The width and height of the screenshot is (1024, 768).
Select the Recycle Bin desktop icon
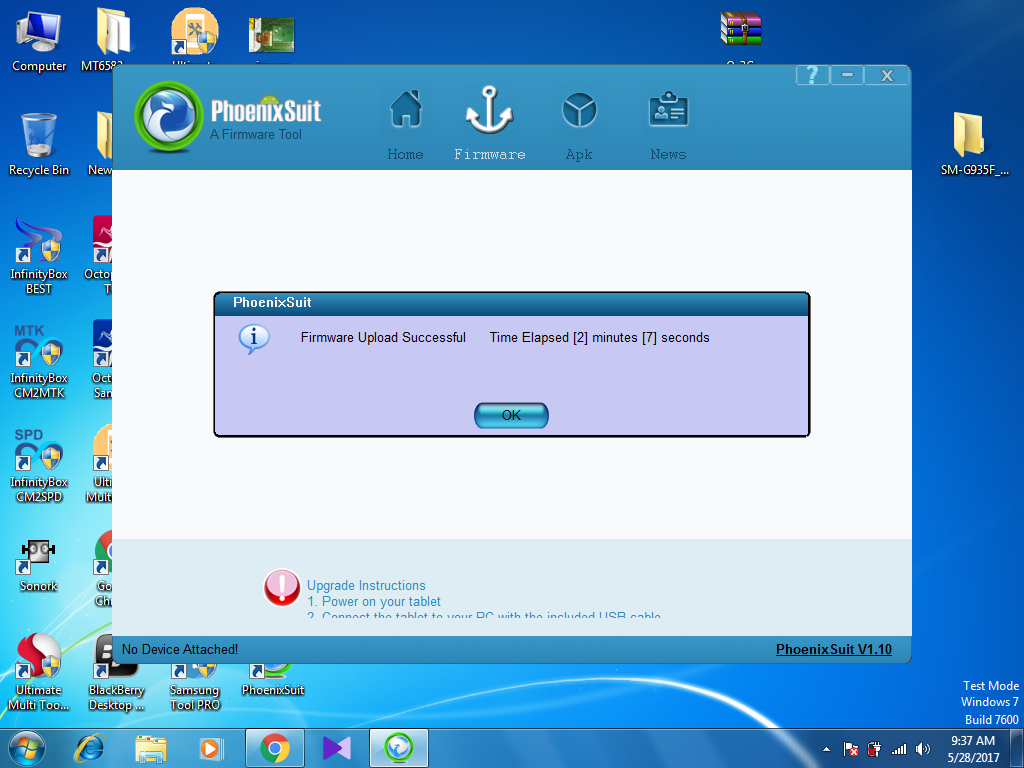pos(39,144)
